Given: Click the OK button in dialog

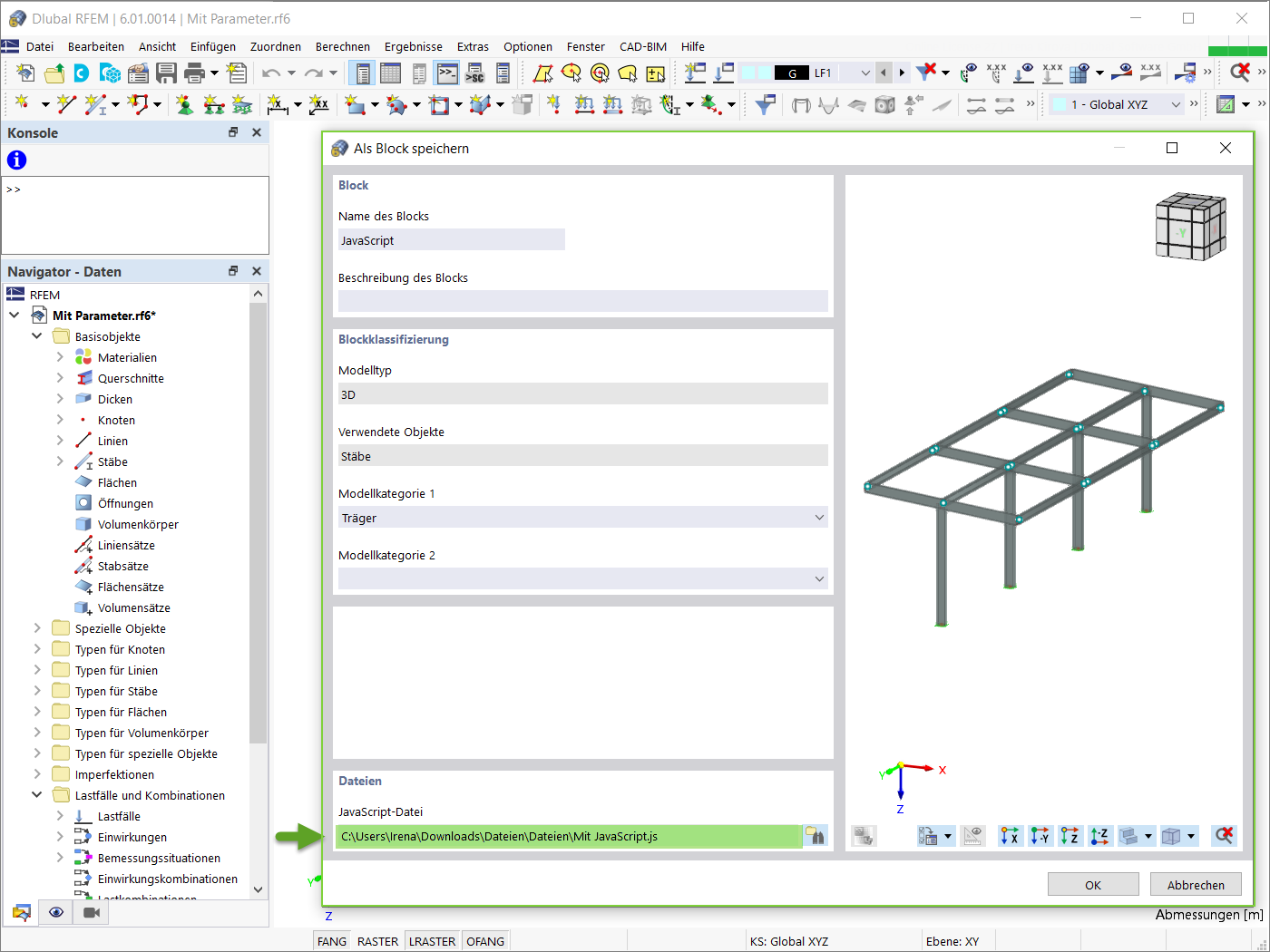Looking at the screenshot, I should click(1093, 885).
